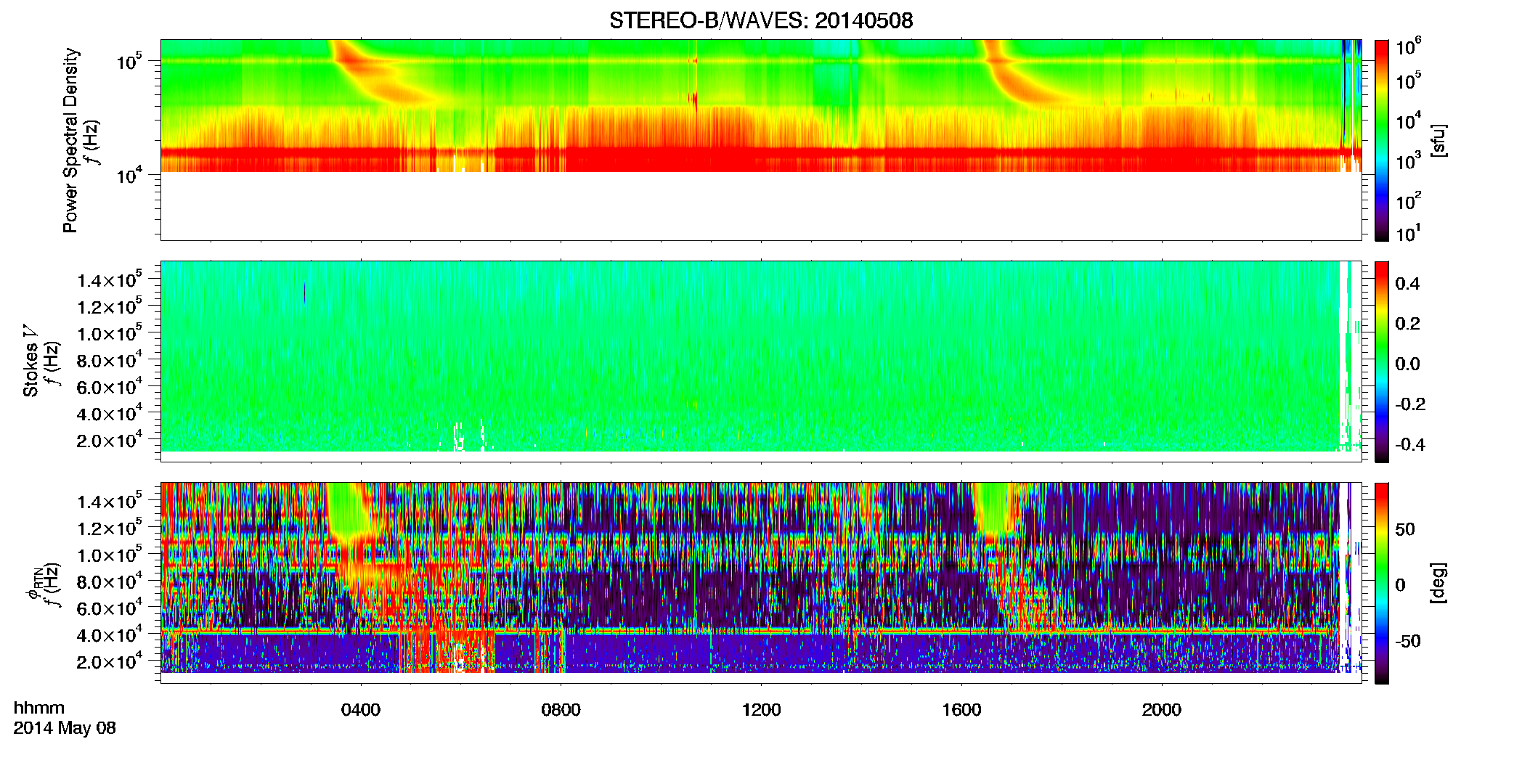Screen dimensions: 1522x784
Task: Click the 0800 time axis label
Action: 561,710
